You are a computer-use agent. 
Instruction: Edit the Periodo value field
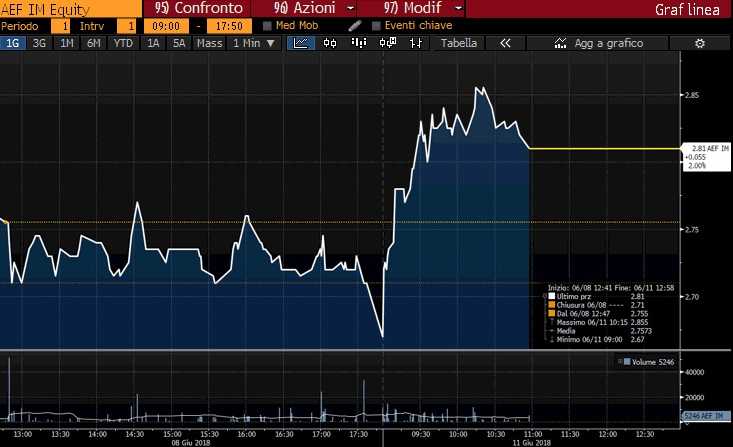60,26
